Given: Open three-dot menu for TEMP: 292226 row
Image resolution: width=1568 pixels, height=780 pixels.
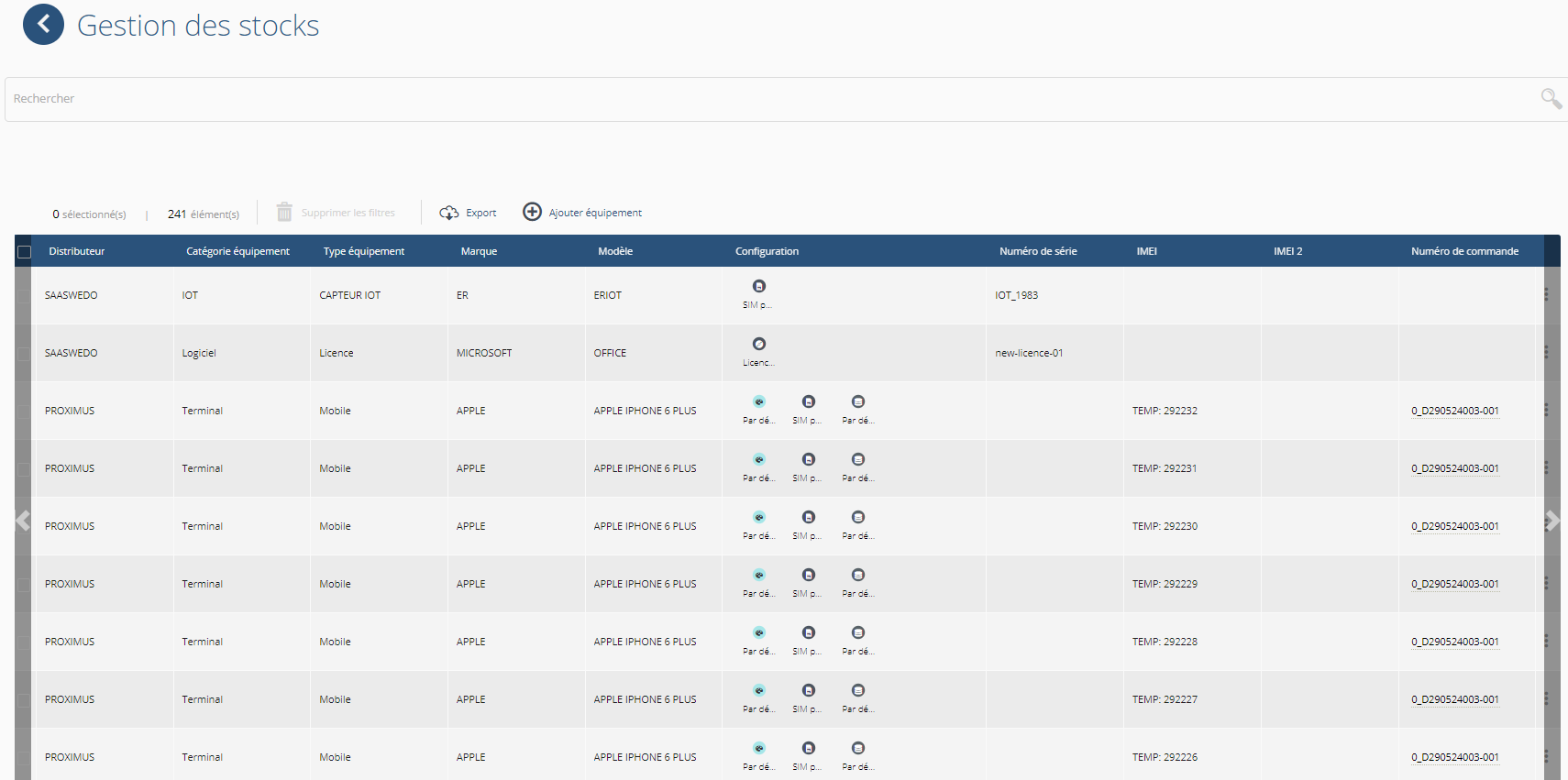Looking at the screenshot, I should point(1546,756).
